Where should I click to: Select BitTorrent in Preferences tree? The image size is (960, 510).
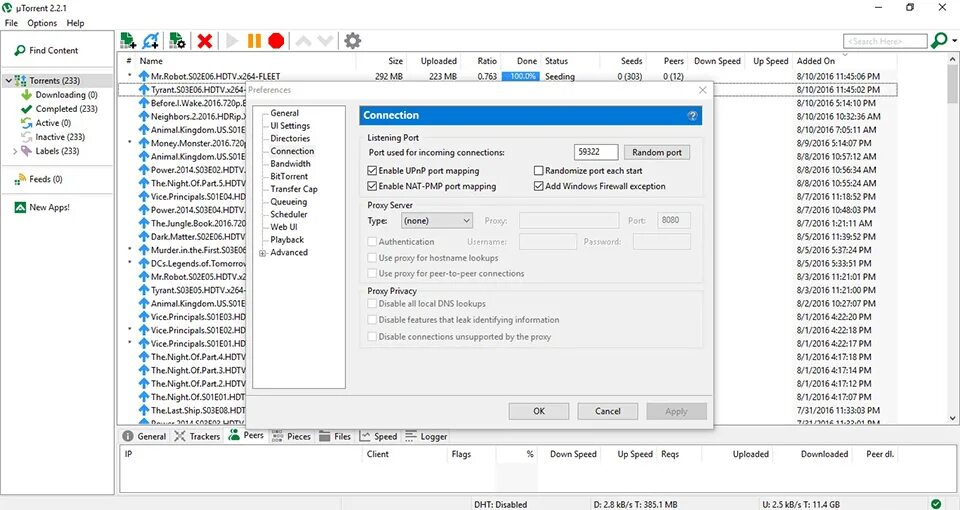(x=289, y=176)
